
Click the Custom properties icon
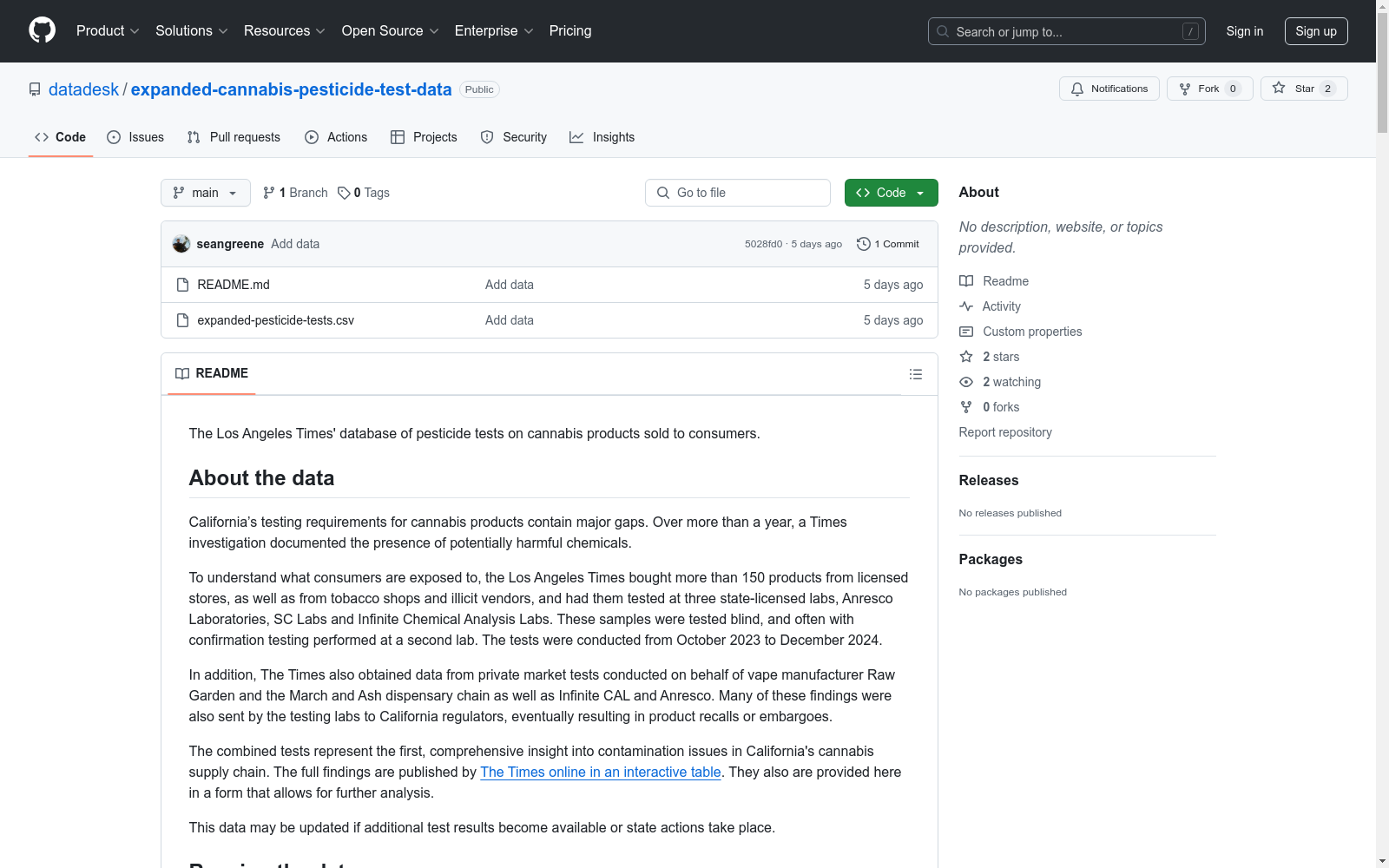[x=966, y=332]
